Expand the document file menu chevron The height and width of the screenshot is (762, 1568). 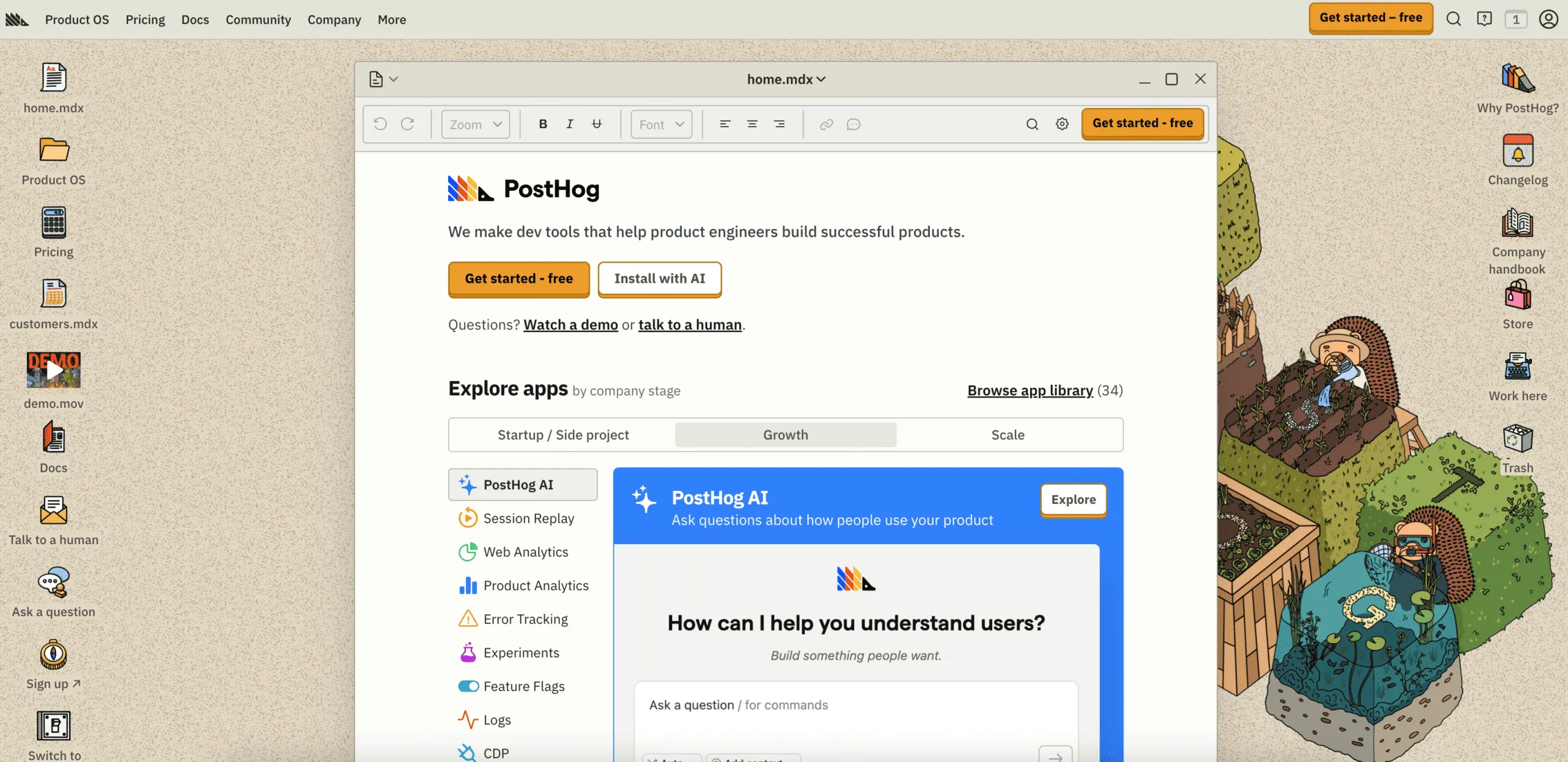tap(393, 80)
